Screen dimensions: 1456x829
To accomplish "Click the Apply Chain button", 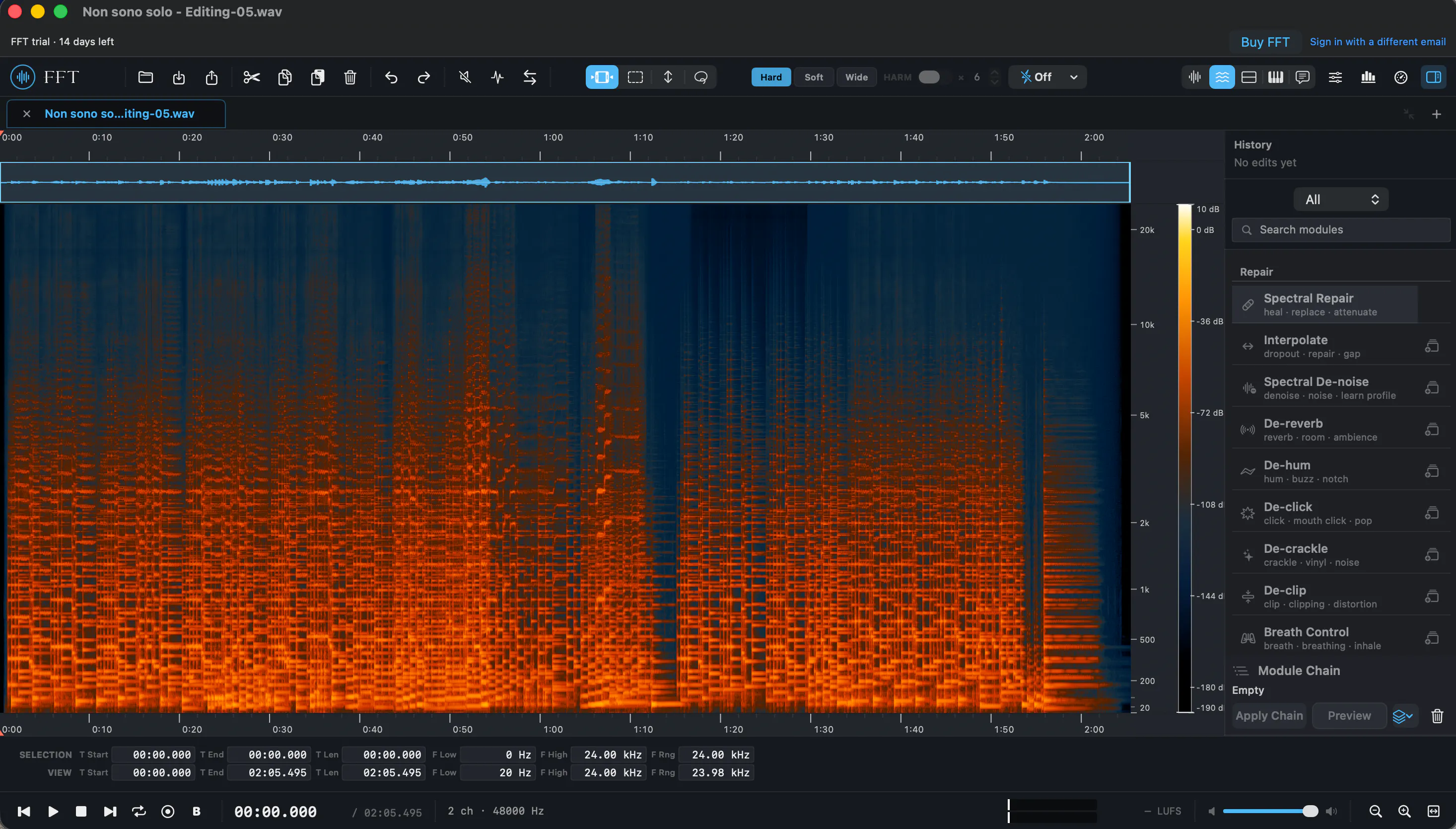I will [1269, 716].
